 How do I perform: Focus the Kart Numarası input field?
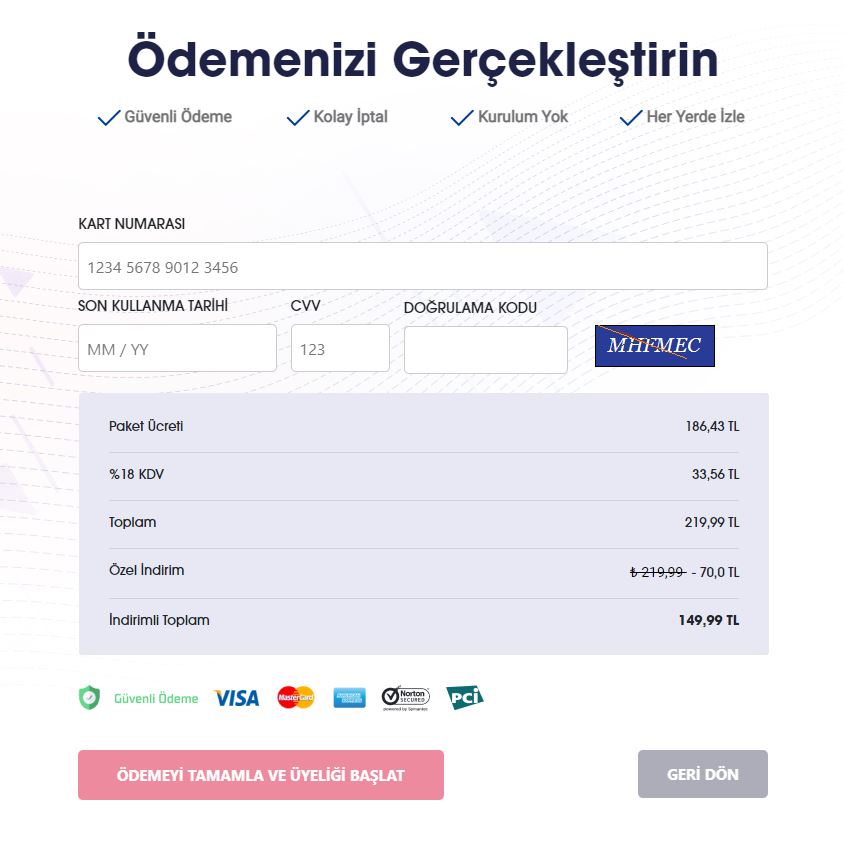tap(423, 266)
